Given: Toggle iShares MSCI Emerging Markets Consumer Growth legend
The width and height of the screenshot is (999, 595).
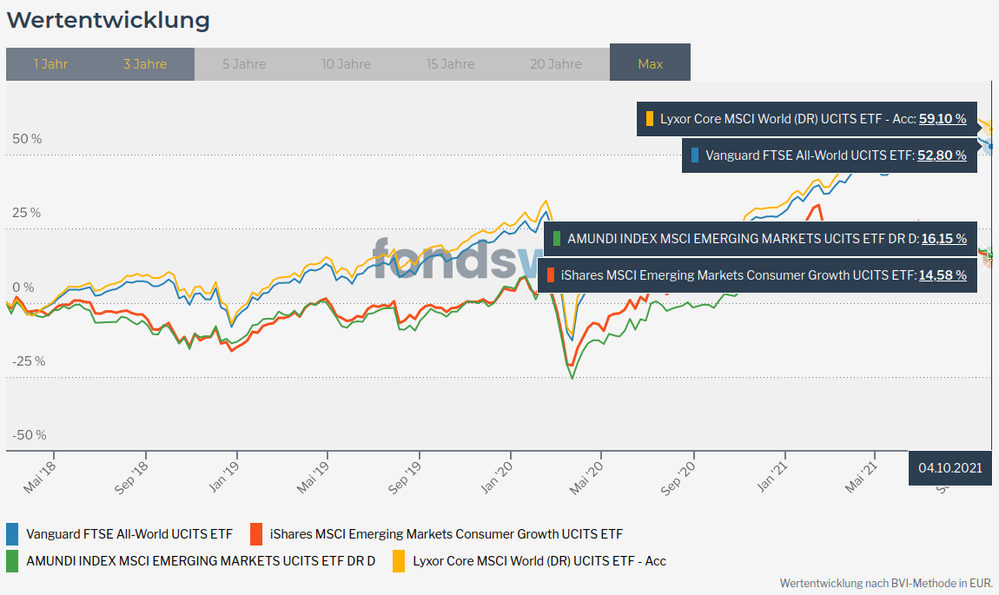Looking at the screenshot, I should [445, 534].
